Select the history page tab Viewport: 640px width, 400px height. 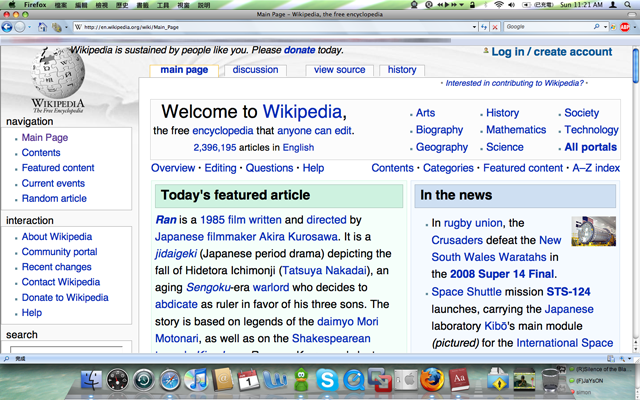(402, 70)
